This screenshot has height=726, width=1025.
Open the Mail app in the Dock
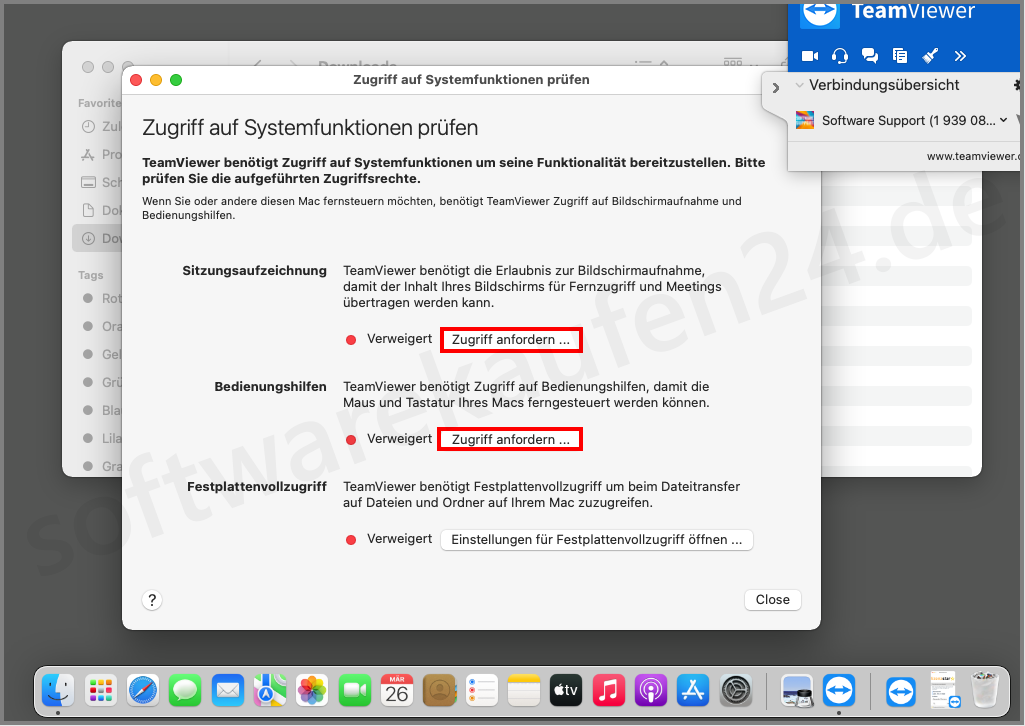point(227,690)
